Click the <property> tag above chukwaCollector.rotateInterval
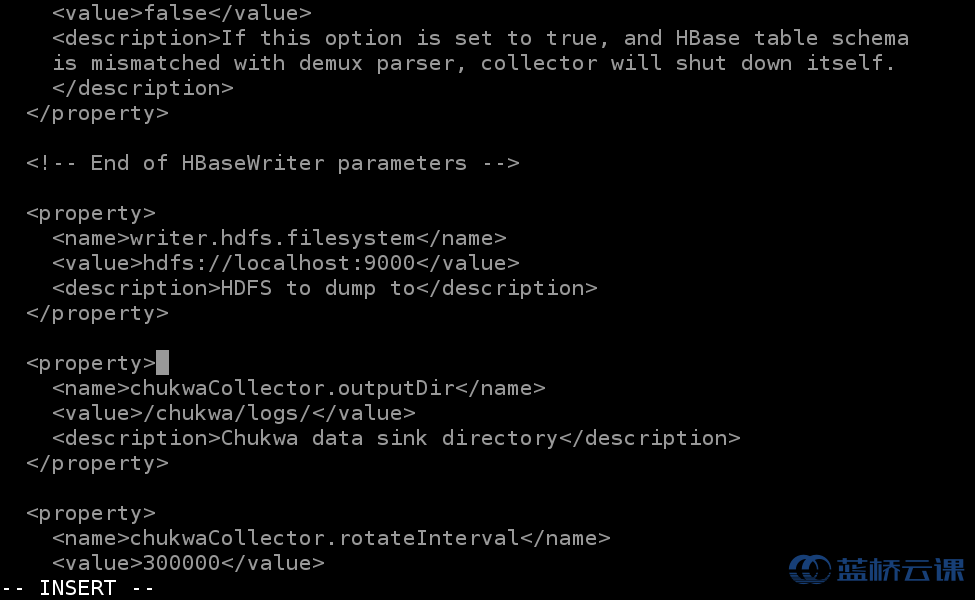Image resolution: width=975 pixels, height=600 pixels. [x=91, y=513]
